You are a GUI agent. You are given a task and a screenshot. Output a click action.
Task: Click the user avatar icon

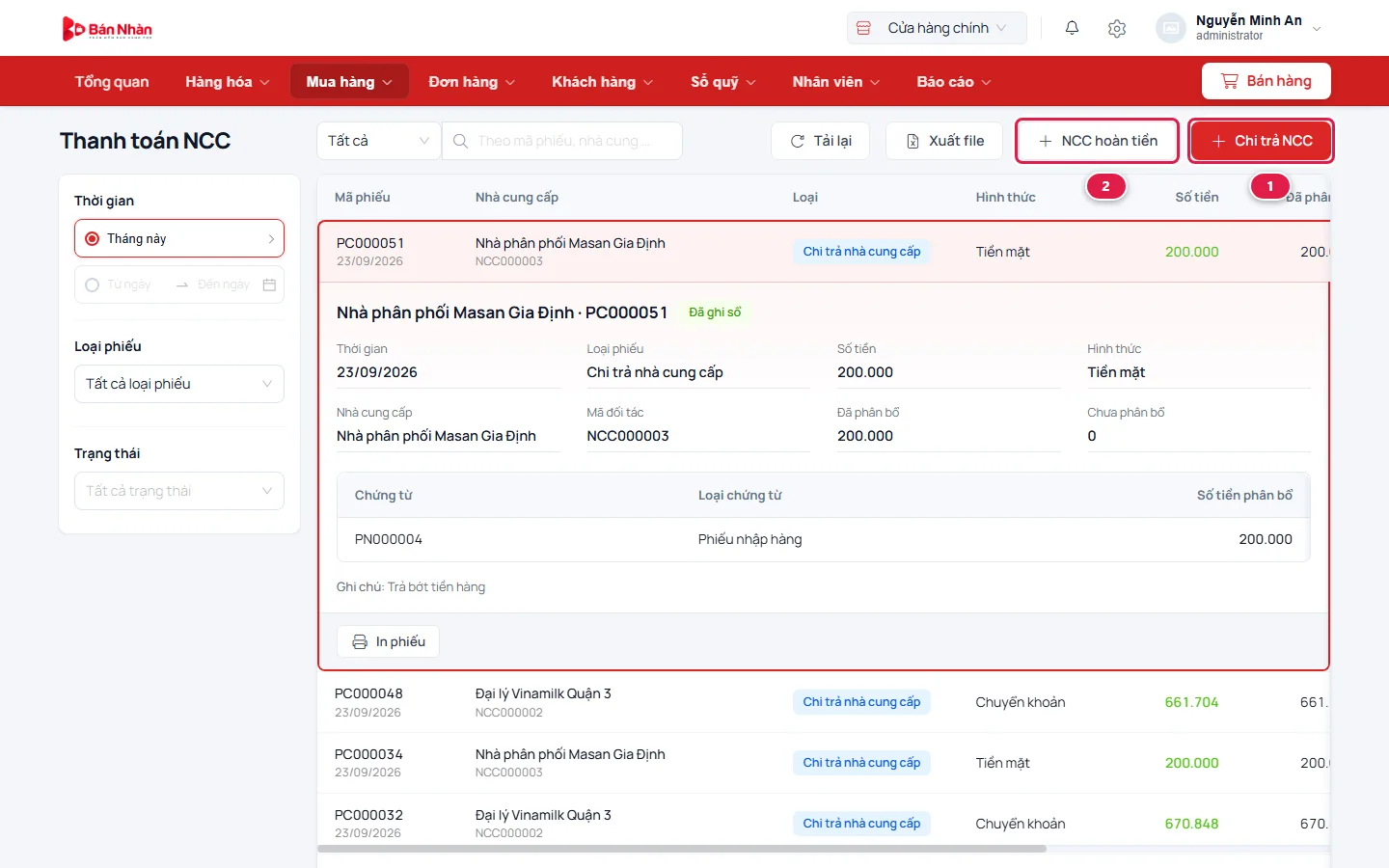1171,28
